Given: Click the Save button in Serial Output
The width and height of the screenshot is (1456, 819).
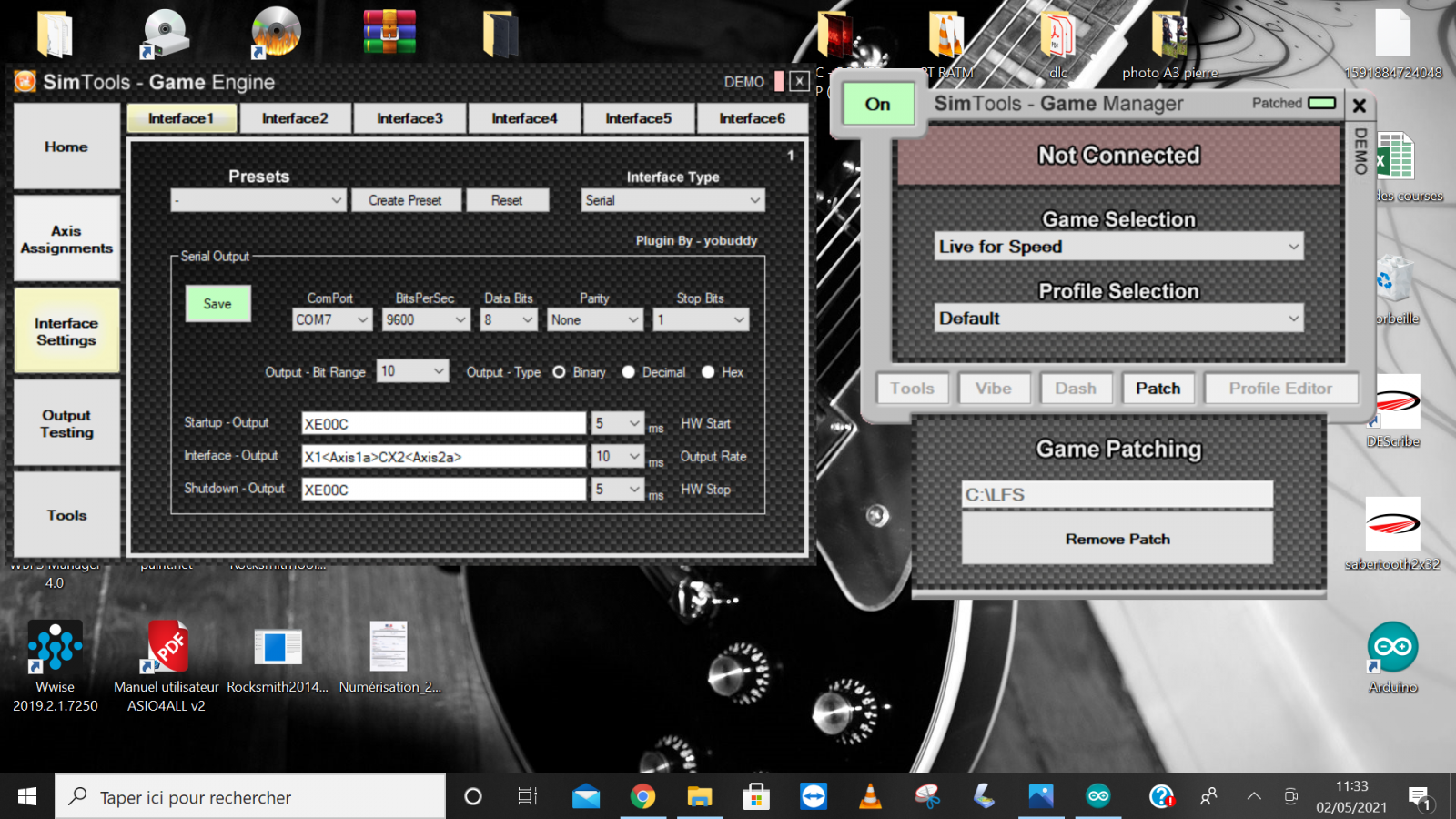Looking at the screenshot, I should pyautogui.click(x=217, y=304).
